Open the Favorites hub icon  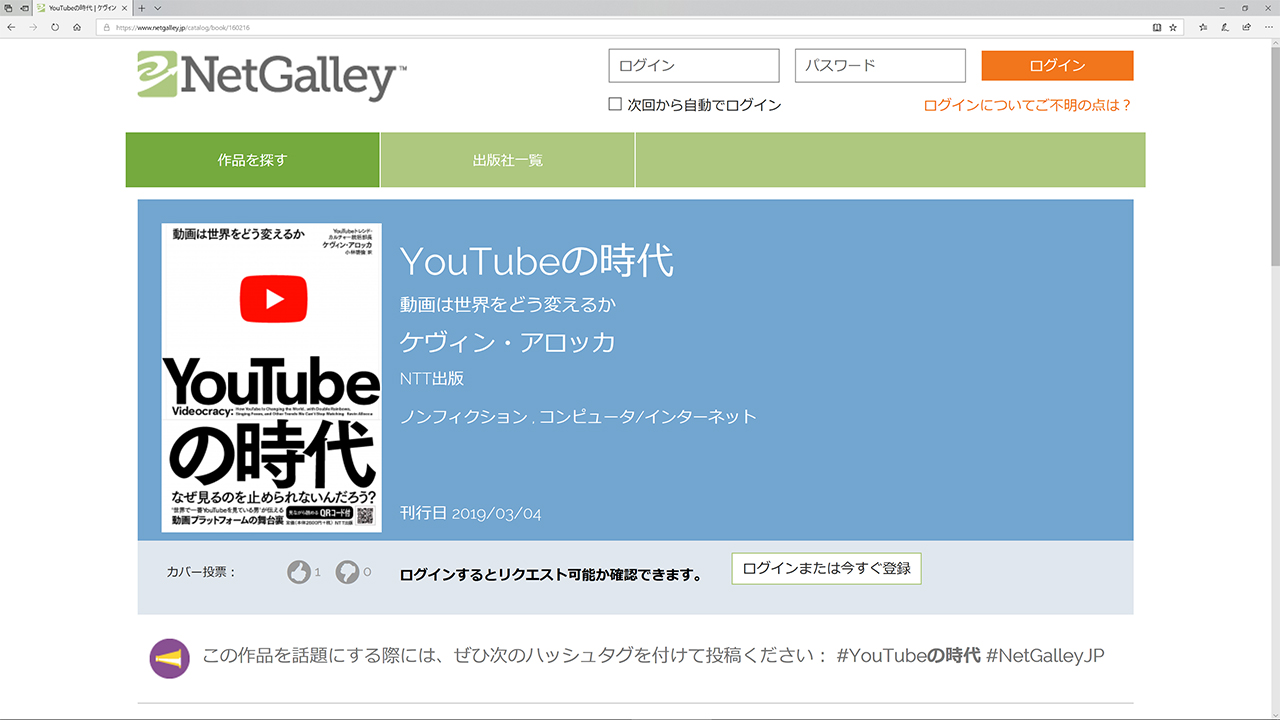pos(1203,27)
